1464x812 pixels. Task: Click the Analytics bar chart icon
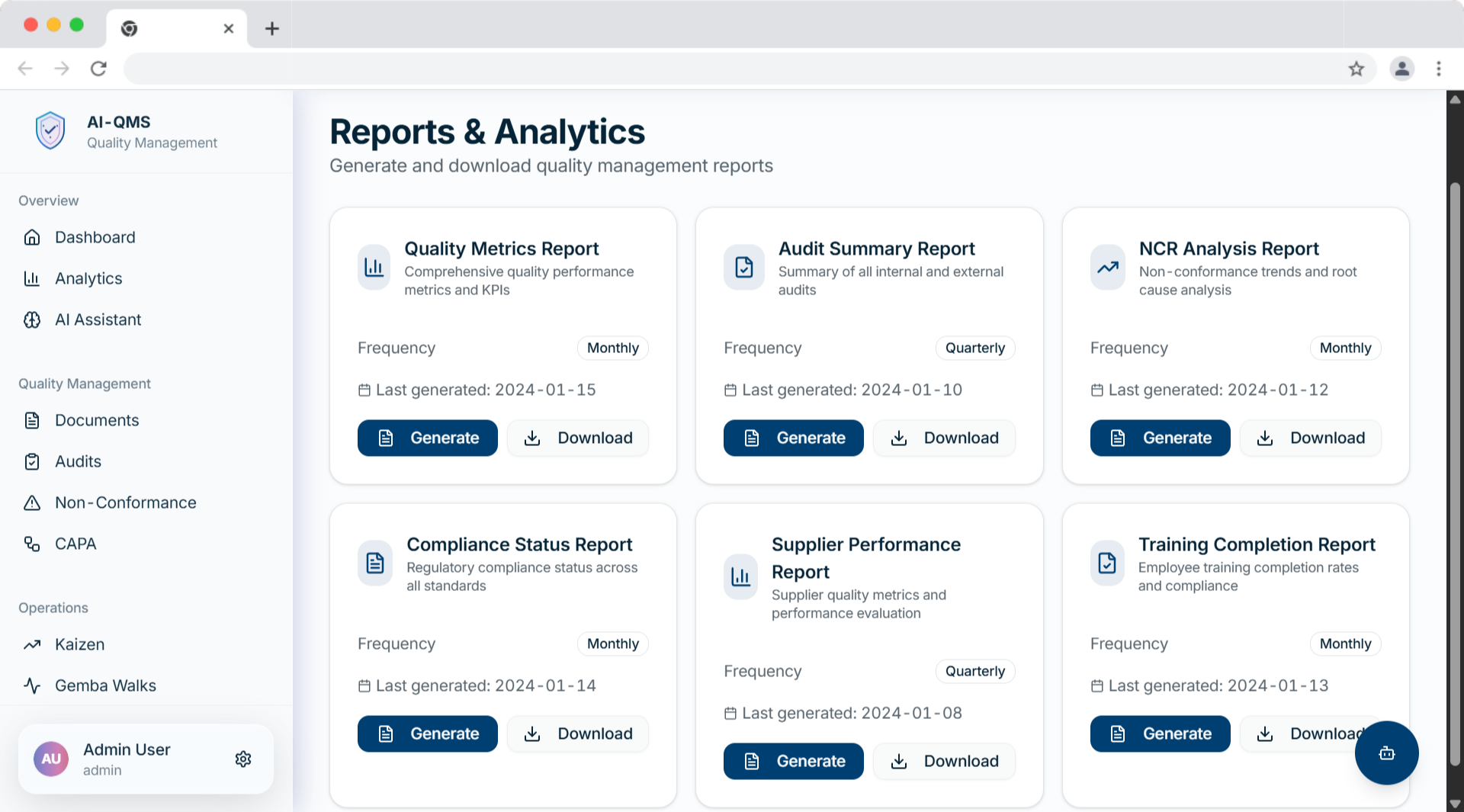pyautogui.click(x=32, y=278)
